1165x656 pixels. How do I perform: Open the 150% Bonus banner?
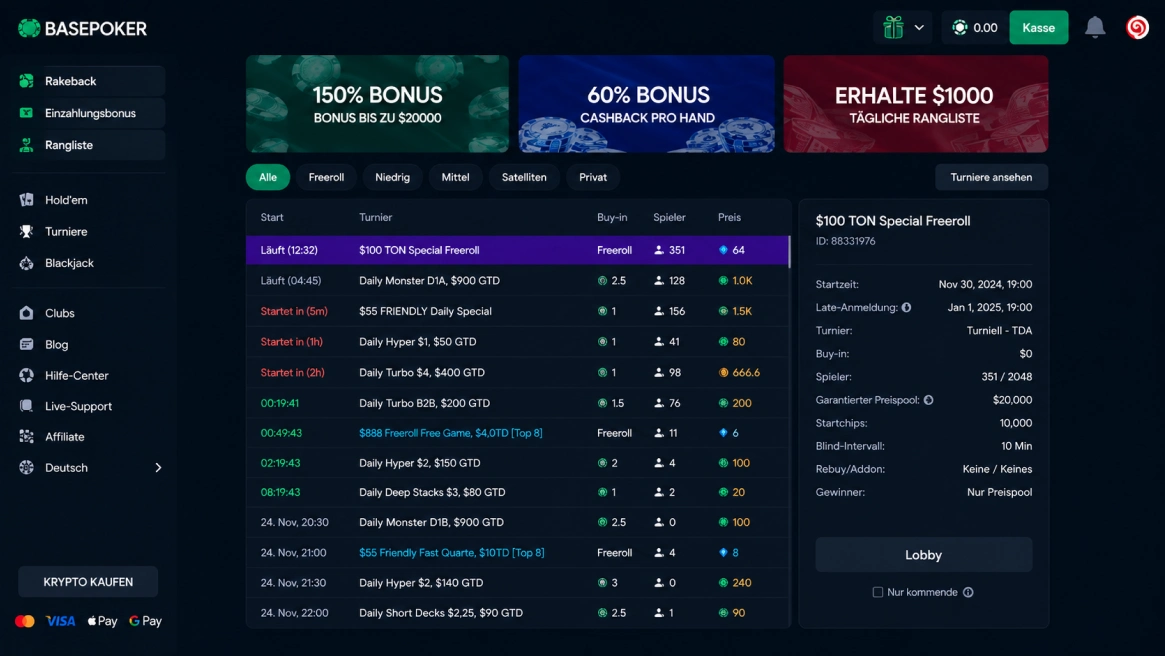point(377,104)
